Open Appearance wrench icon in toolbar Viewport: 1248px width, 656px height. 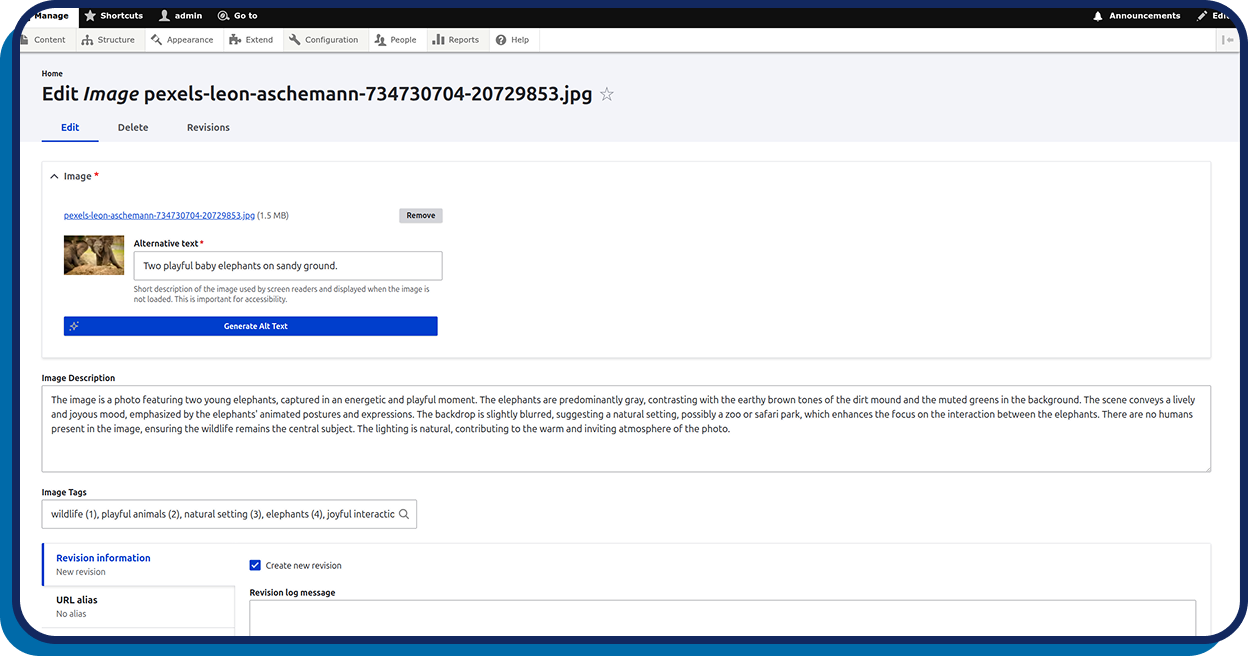pos(156,40)
